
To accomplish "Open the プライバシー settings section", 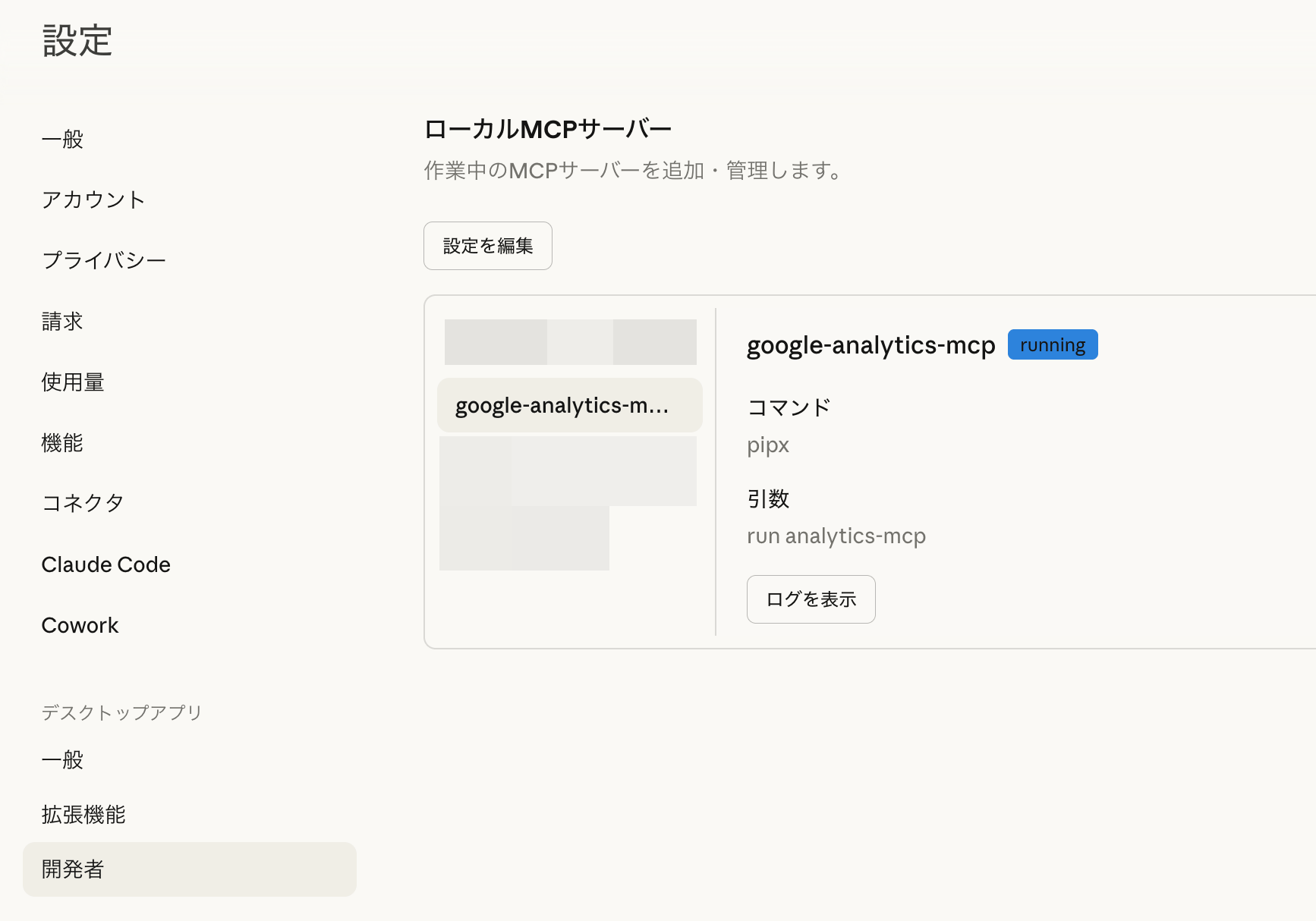I will click(103, 259).
